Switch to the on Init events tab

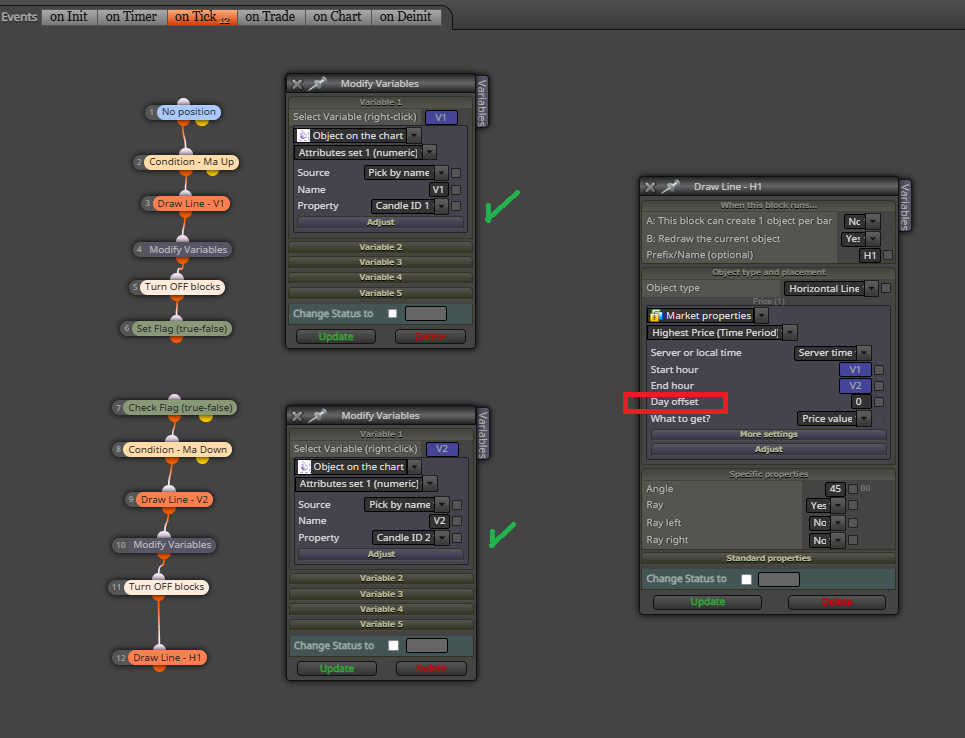[69, 17]
